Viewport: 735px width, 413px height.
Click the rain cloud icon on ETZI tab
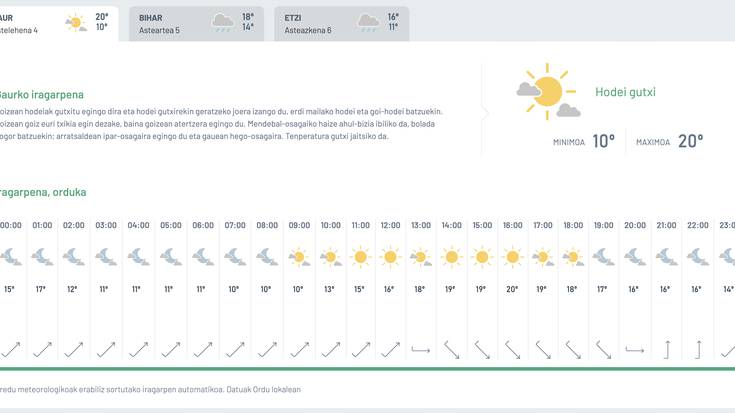coord(368,23)
